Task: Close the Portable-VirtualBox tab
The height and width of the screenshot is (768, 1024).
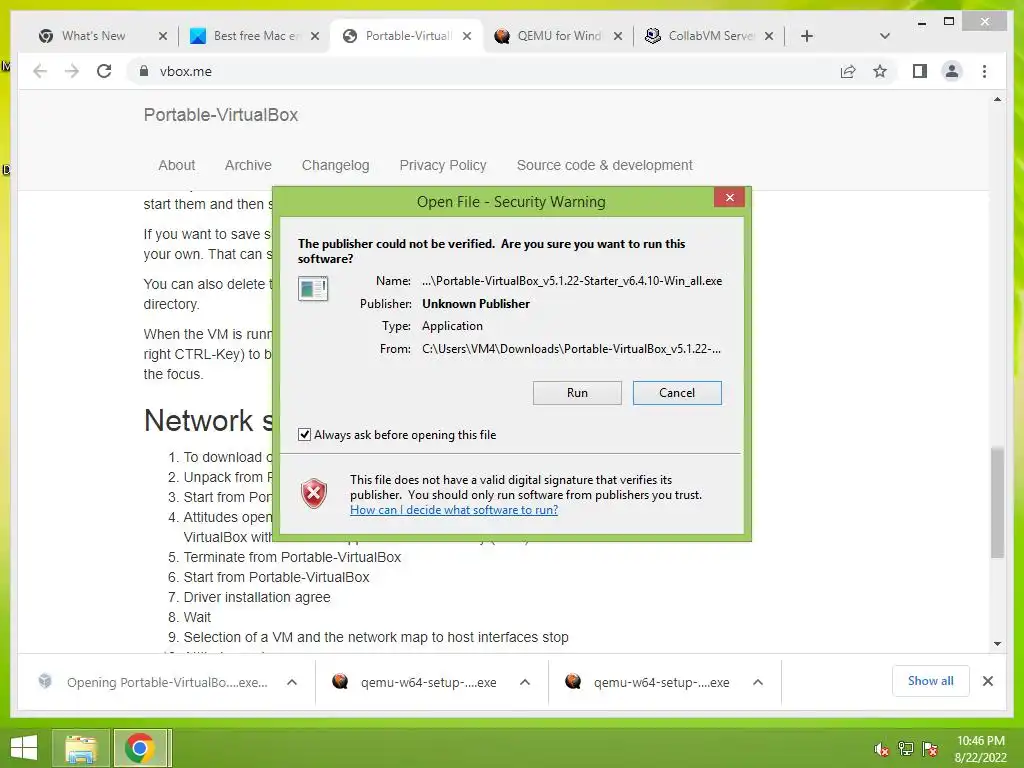Action: point(467,37)
